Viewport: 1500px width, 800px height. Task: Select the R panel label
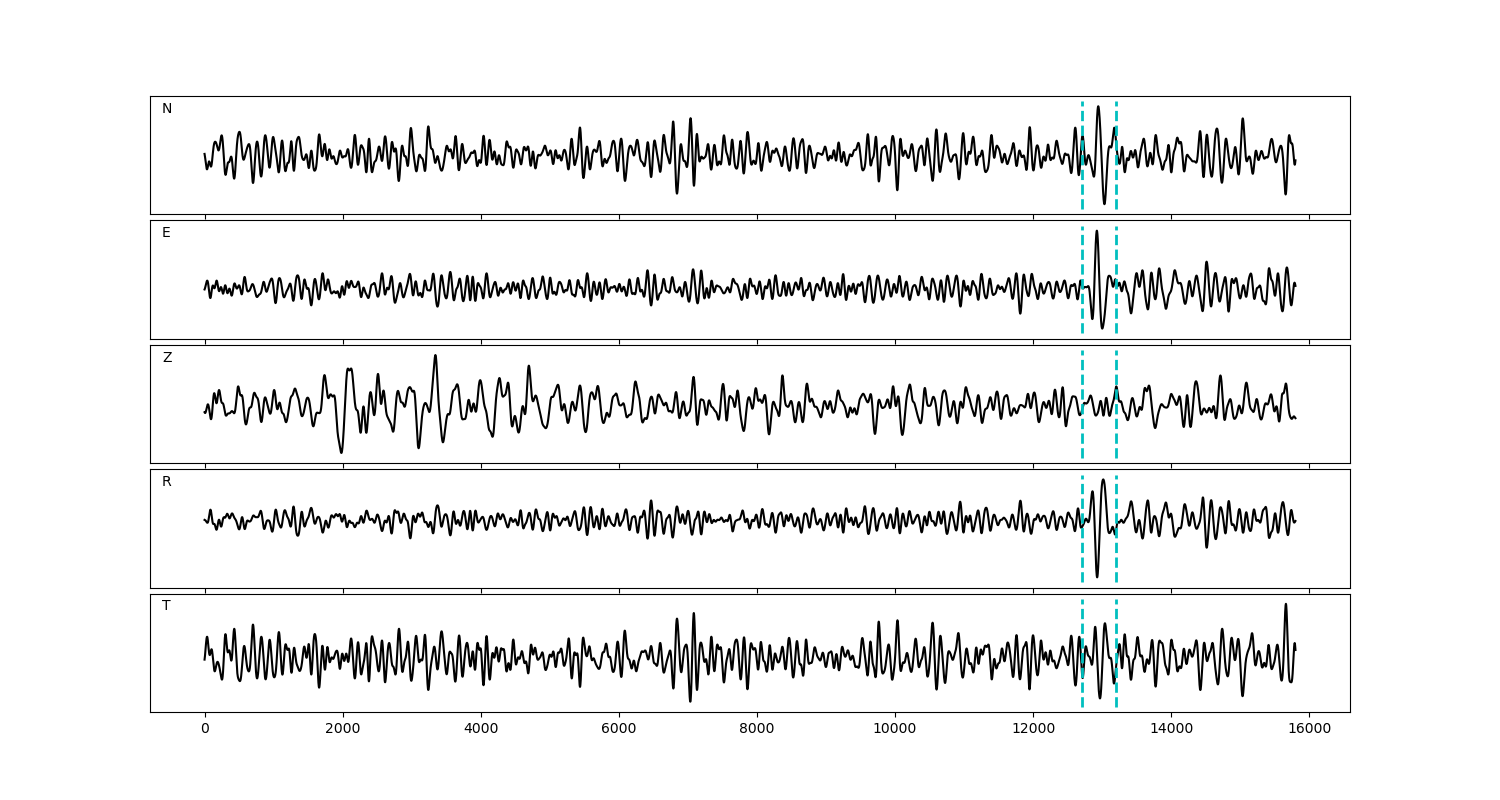tap(167, 482)
